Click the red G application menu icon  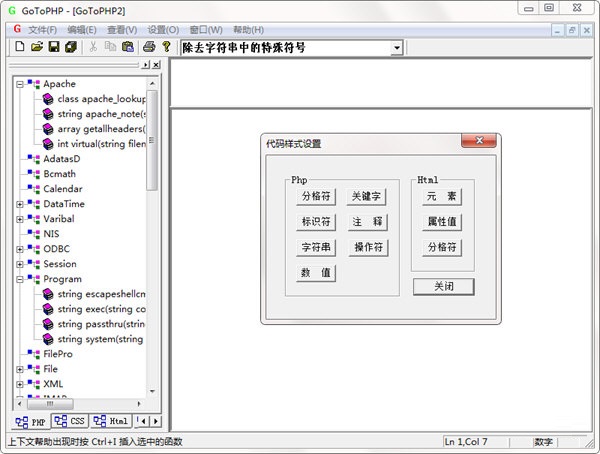(17, 29)
